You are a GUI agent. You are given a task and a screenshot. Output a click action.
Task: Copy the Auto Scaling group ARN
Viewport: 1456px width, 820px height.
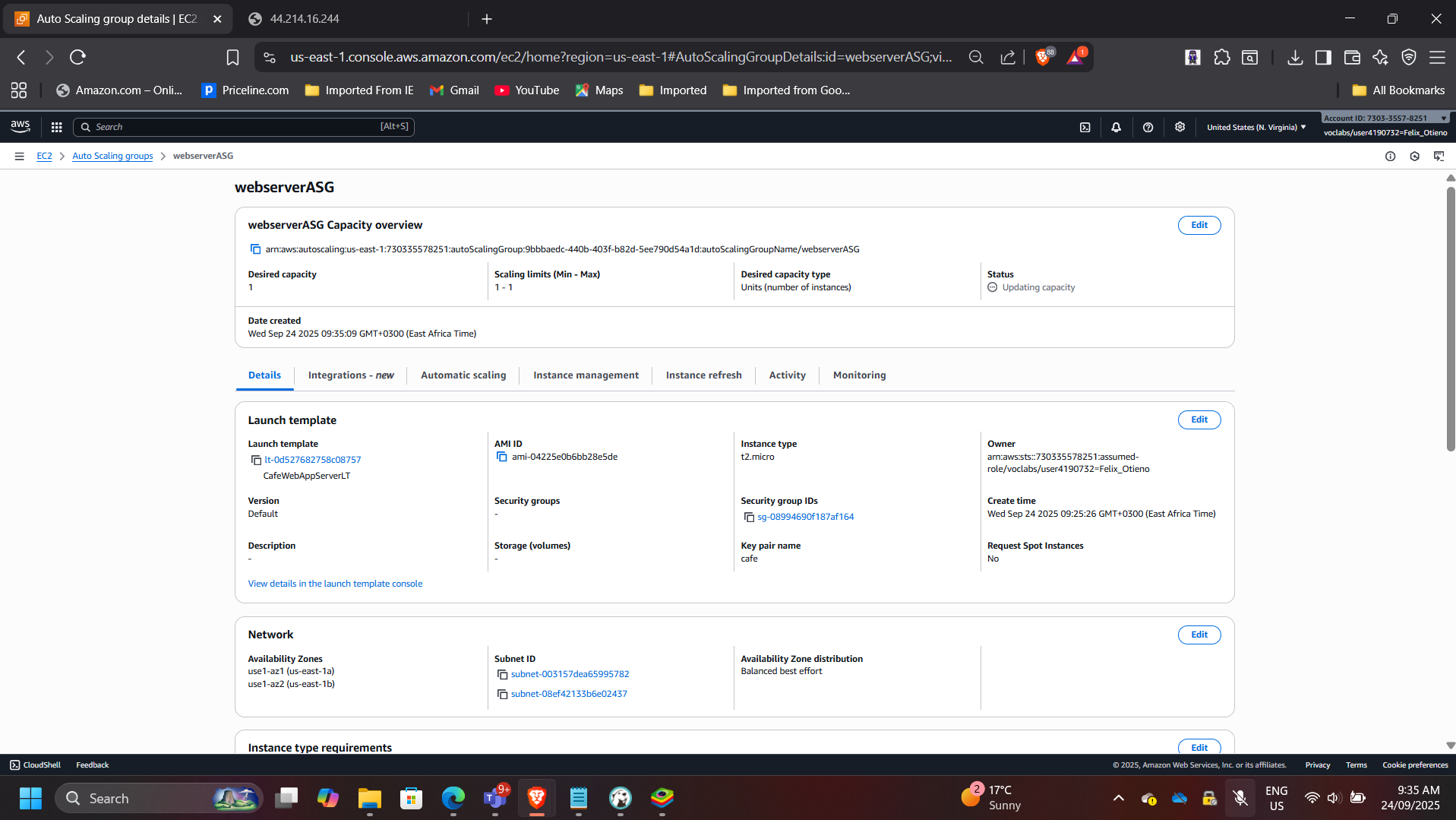click(255, 249)
